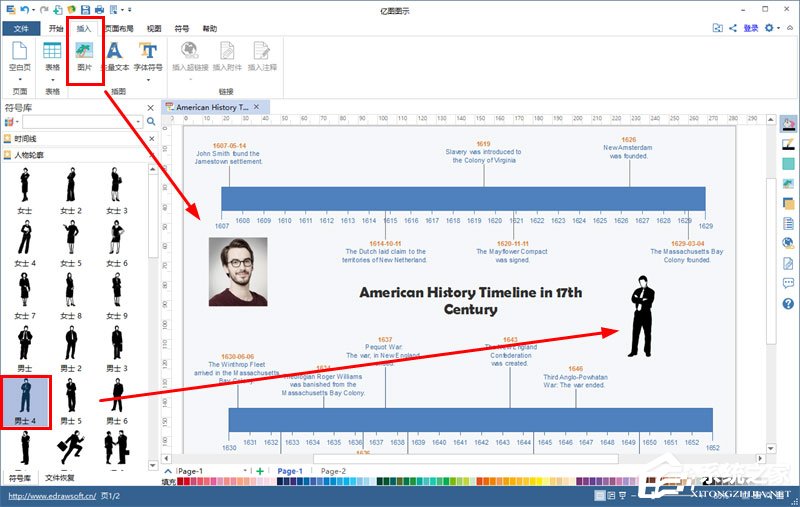Switch to the 开始 ribbon tab
This screenshot has height=507, width=800.
click(x=56, y=29)
